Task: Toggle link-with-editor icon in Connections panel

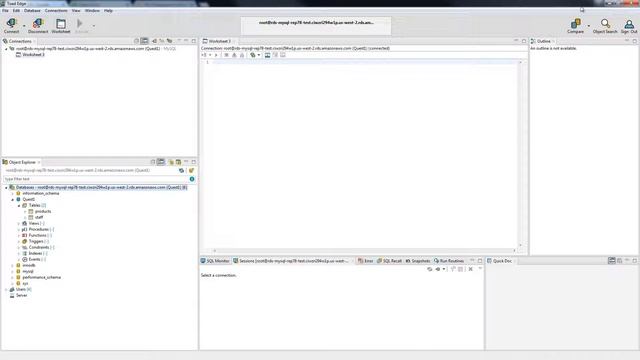Action: 144,41
